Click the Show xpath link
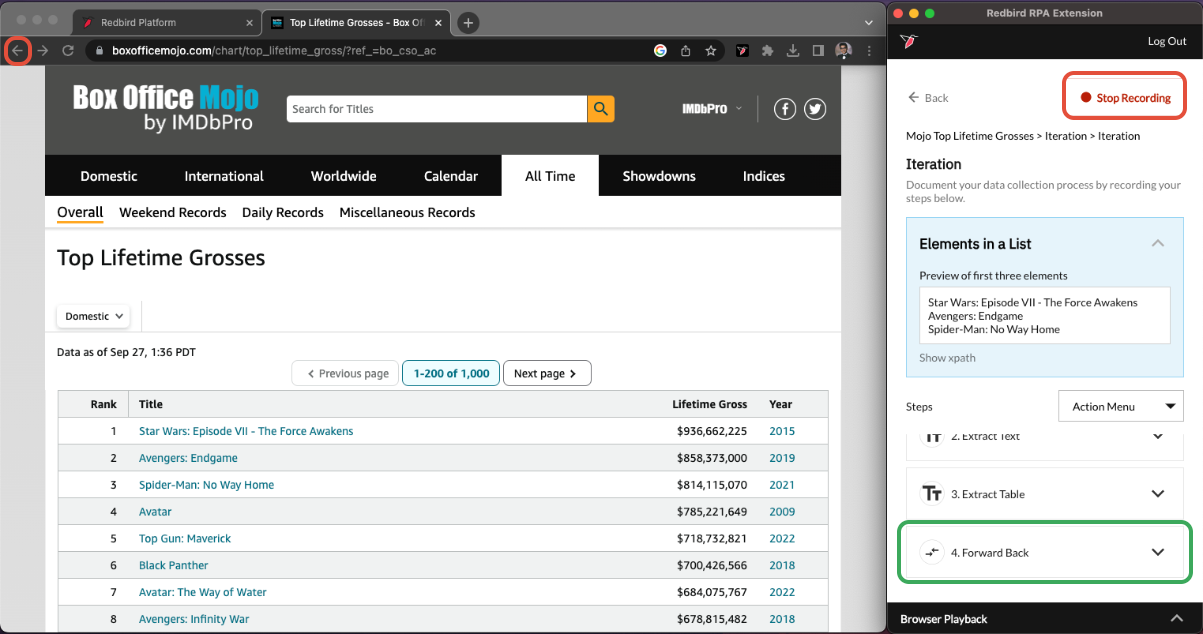 [947, 358]
